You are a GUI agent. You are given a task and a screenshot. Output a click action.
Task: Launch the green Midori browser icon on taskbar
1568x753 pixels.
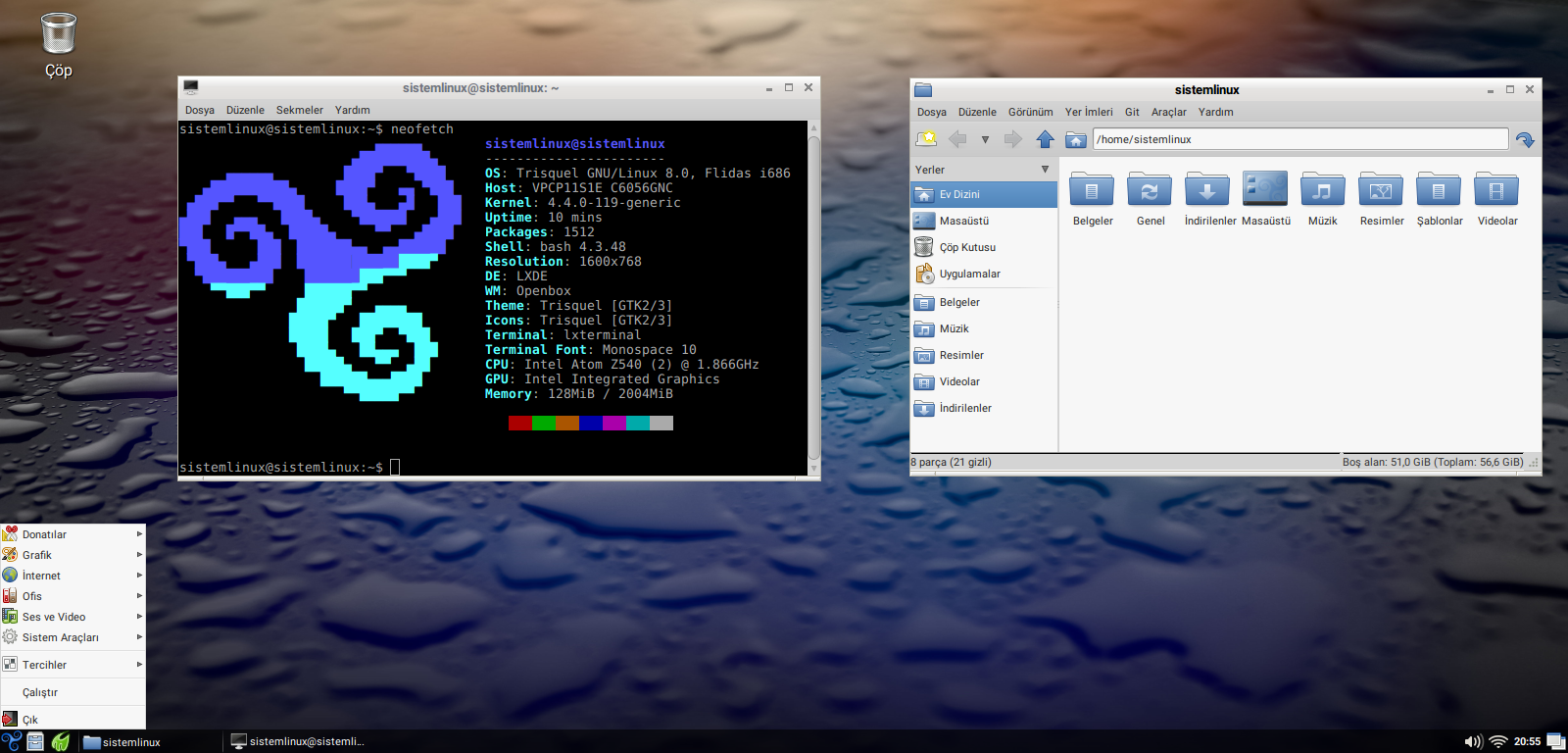(x=61, y=741)
